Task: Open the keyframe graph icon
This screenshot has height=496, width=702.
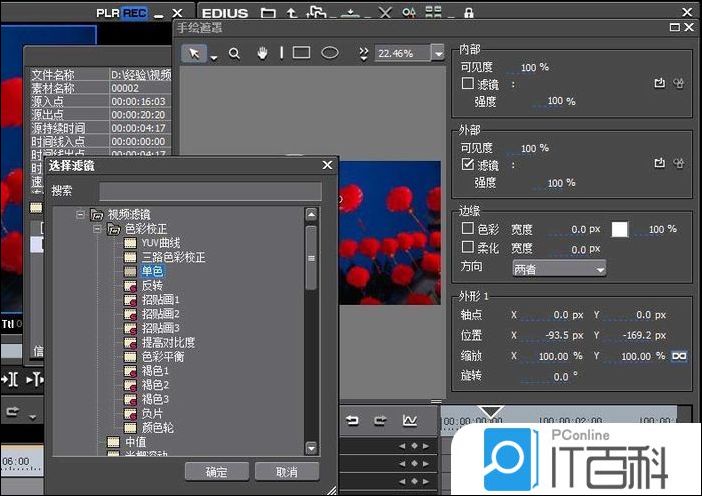Action: (x=410, y=420)
